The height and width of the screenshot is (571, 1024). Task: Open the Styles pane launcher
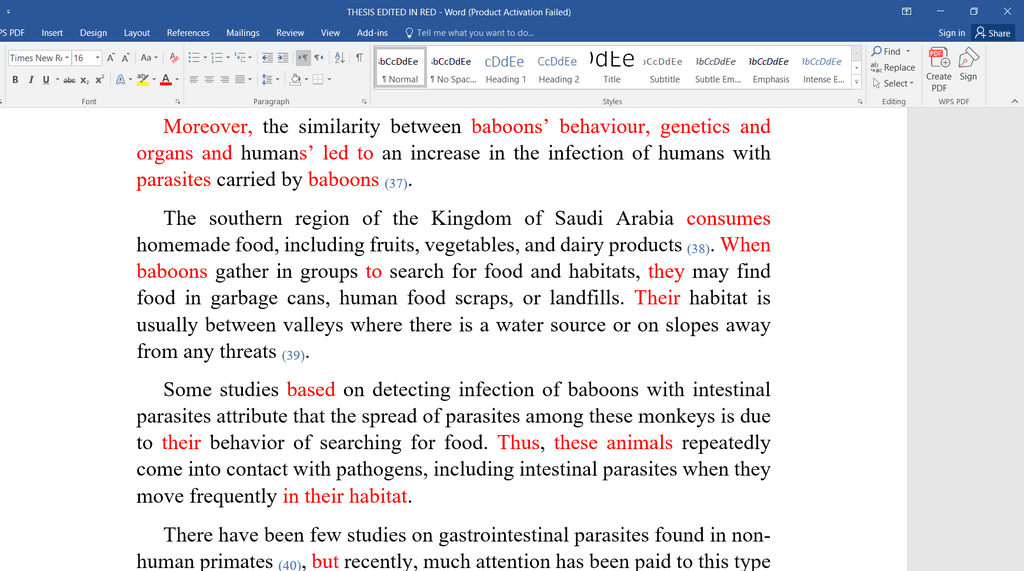tap(860, 102)
